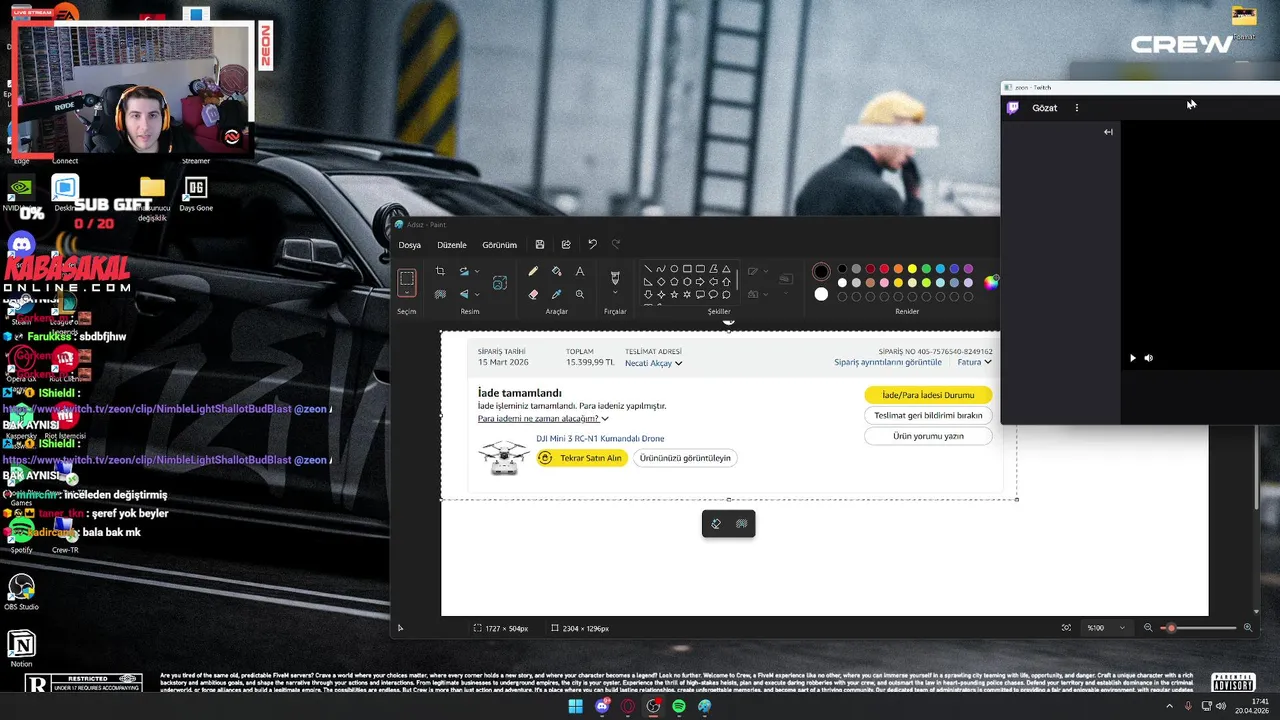Open the Görünüm menu

(500, 245)
